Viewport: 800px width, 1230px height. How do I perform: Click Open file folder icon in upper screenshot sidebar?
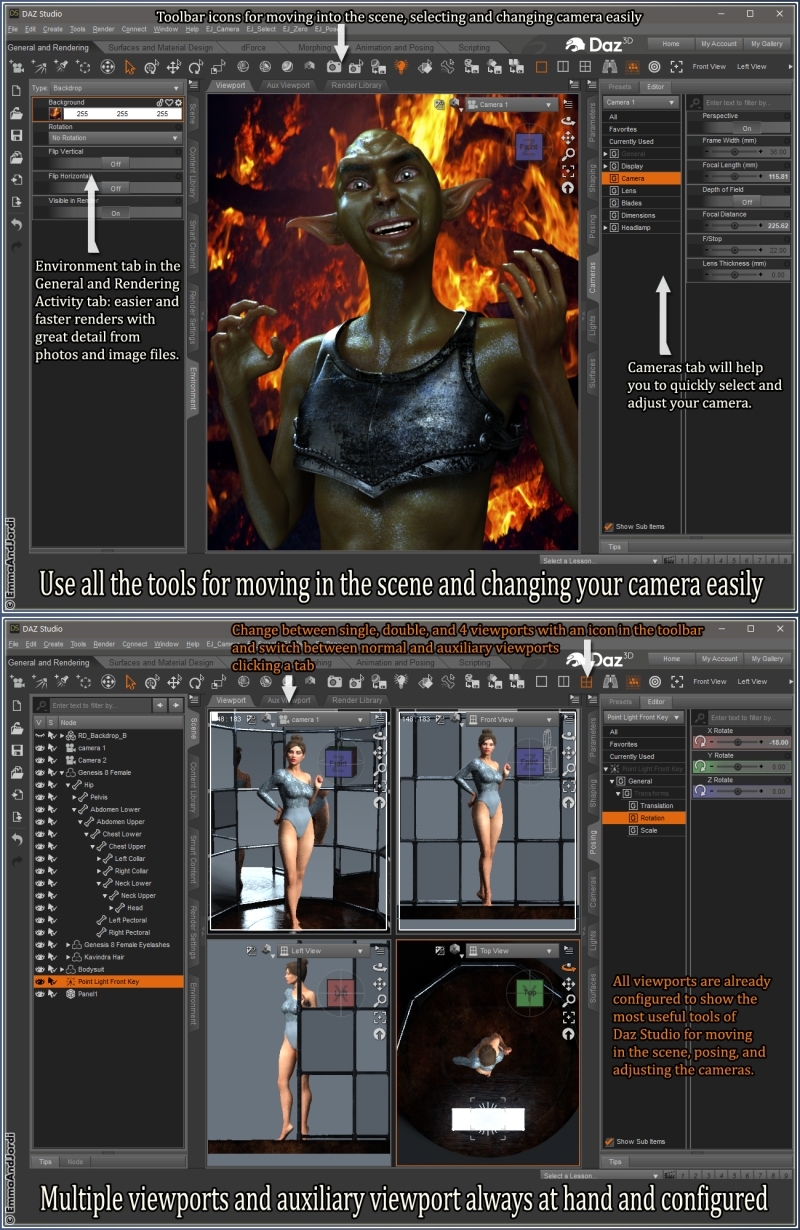click(x=16, y=112)
